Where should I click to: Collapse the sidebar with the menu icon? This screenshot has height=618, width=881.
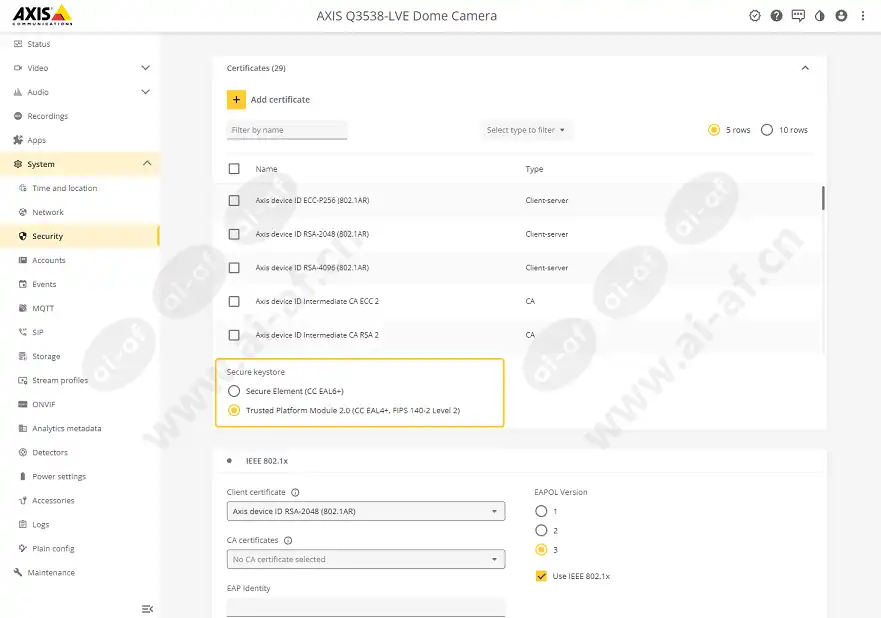[x=147, y=609]
